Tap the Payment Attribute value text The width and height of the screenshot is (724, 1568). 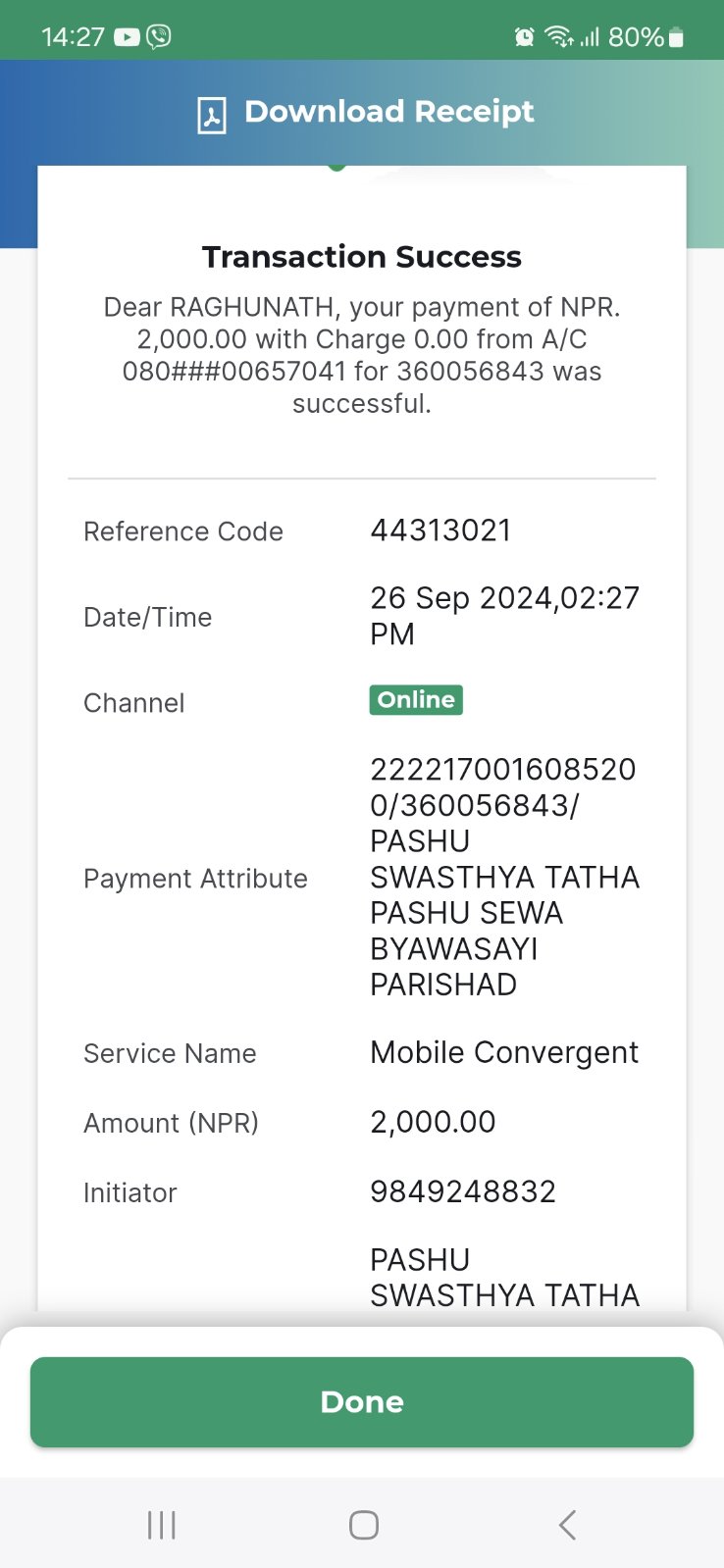pos(504,877)
